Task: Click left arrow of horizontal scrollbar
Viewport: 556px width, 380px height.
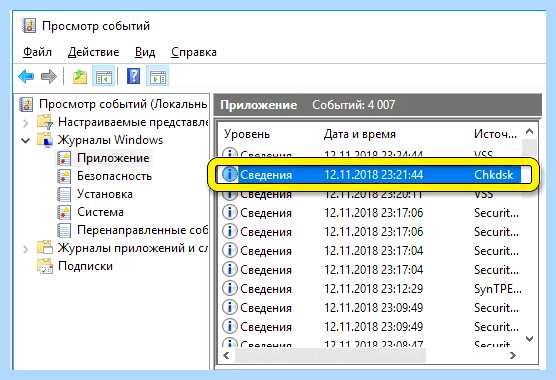Action: [227, 355]
